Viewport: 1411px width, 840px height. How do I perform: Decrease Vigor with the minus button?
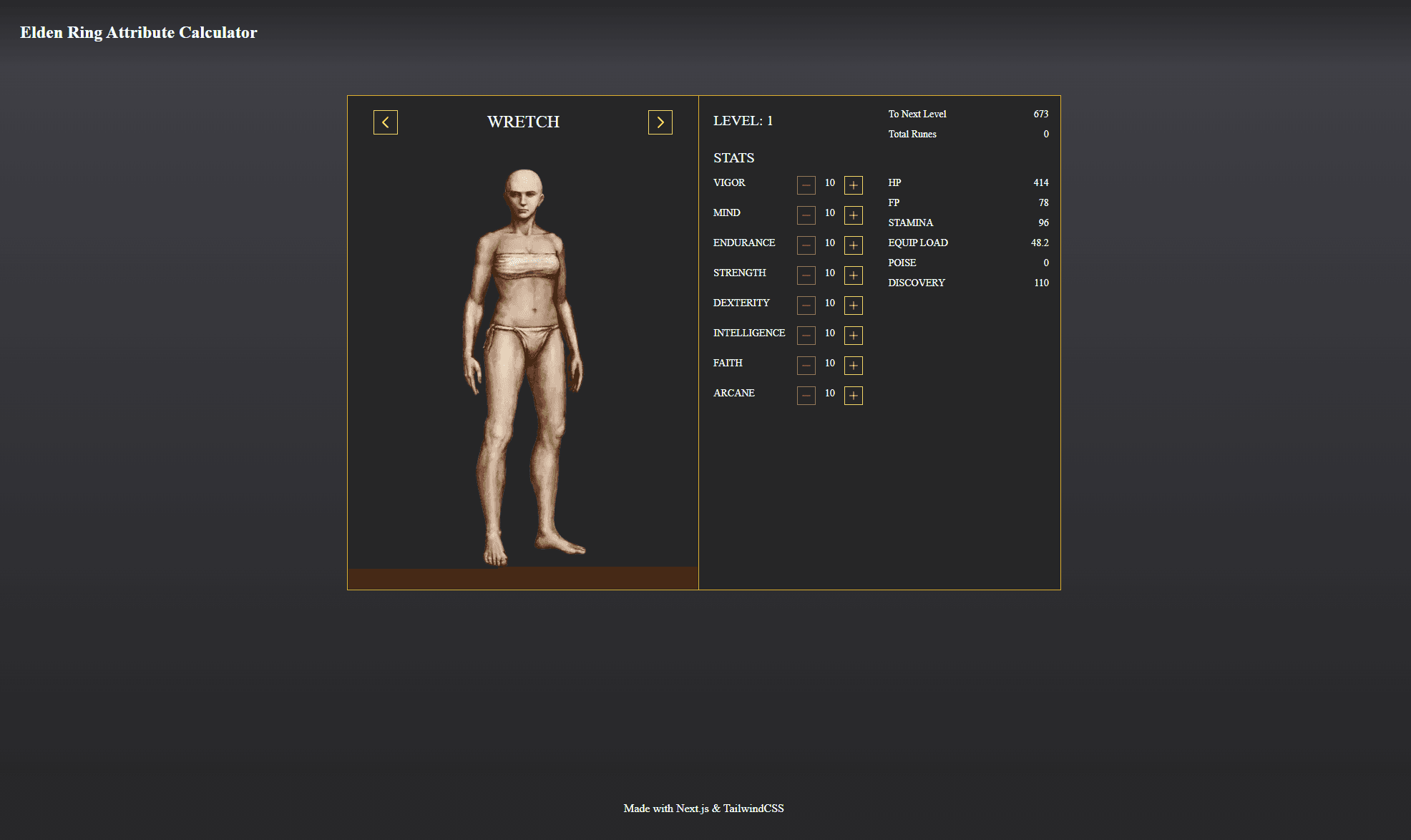tap(806, 185)
